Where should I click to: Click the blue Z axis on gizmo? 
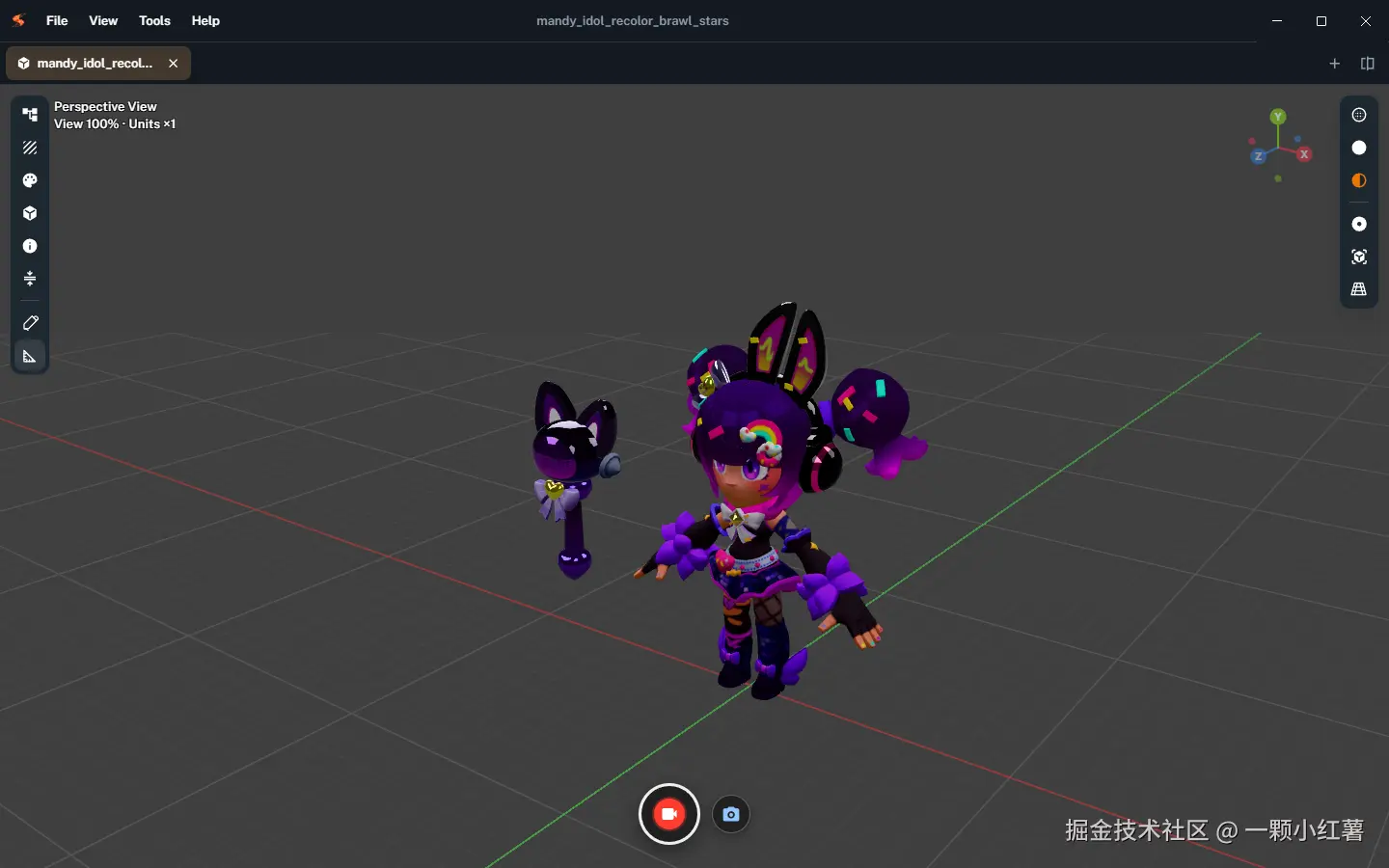(1258, 156)
